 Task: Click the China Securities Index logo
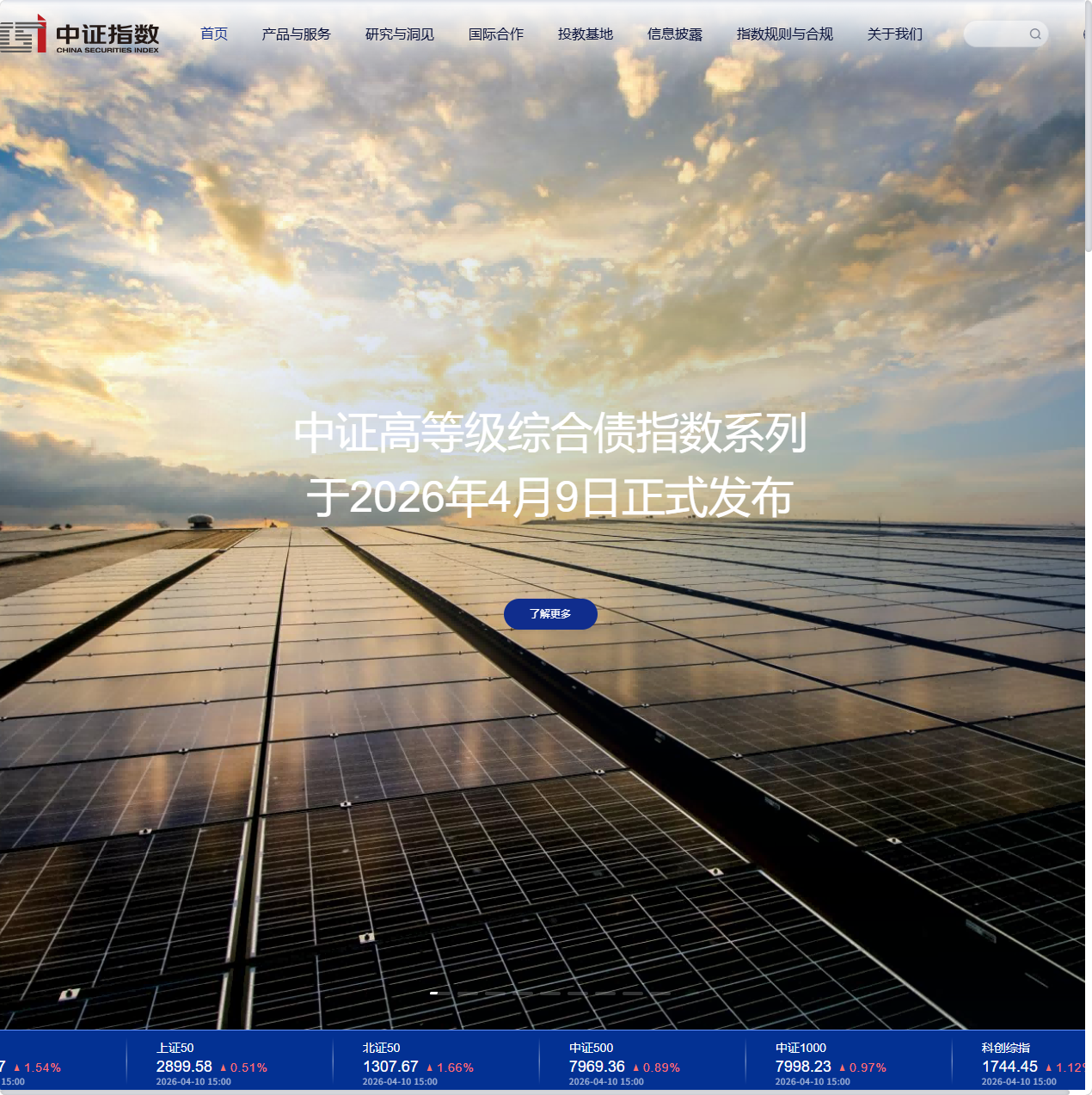[x=80, y=34]
